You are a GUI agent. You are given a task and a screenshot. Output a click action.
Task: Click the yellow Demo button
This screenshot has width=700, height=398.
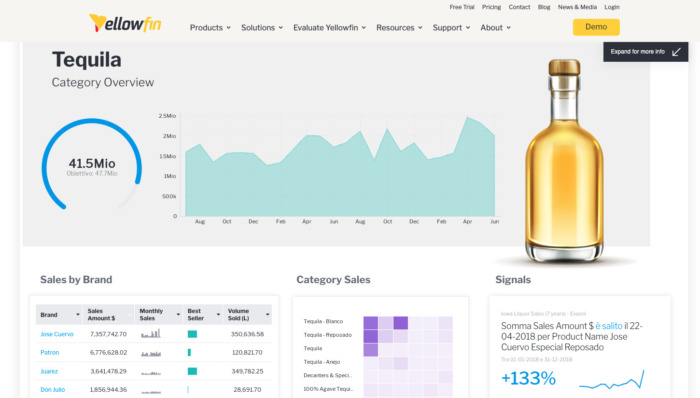point(596,27)
